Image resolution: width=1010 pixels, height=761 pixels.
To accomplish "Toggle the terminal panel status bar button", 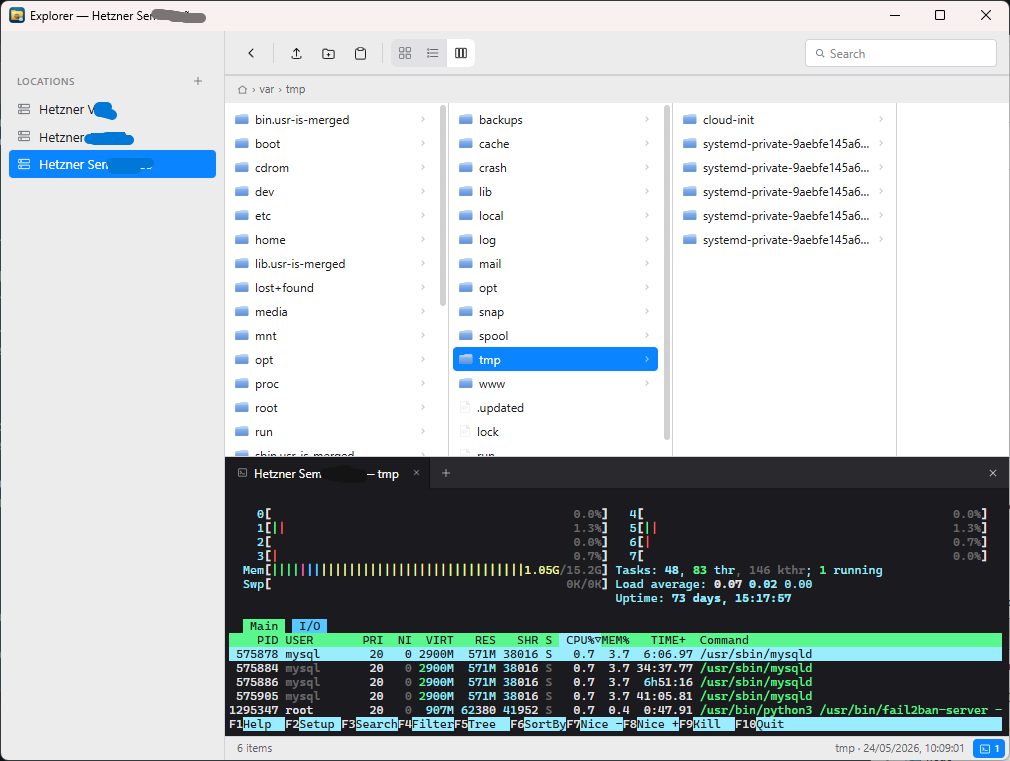I will [988, 748].
